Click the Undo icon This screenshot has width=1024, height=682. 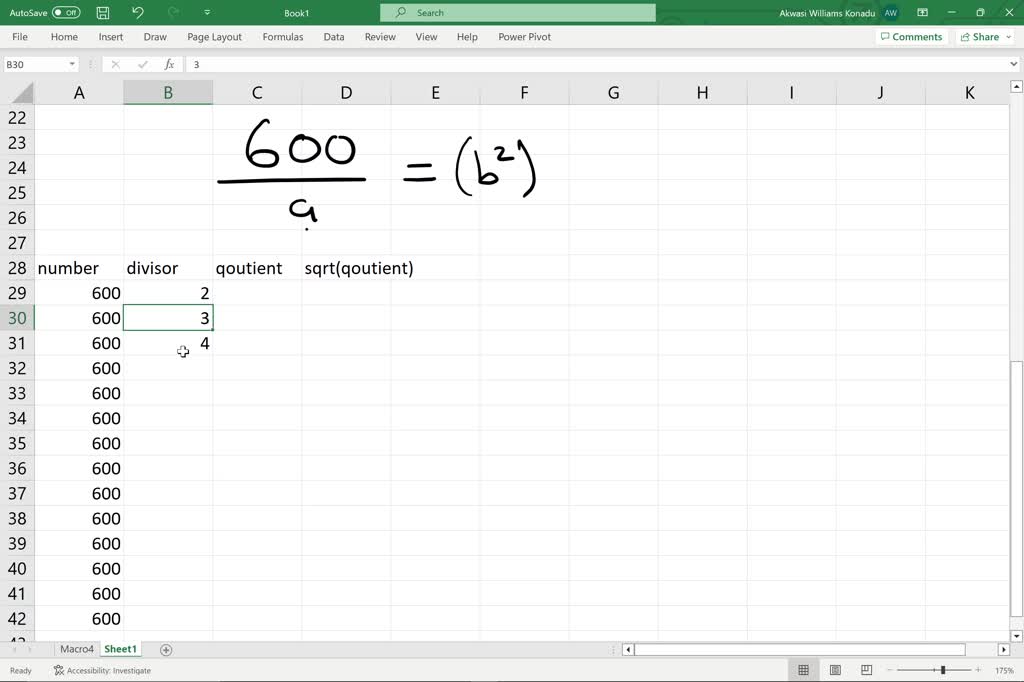(137, 13)
